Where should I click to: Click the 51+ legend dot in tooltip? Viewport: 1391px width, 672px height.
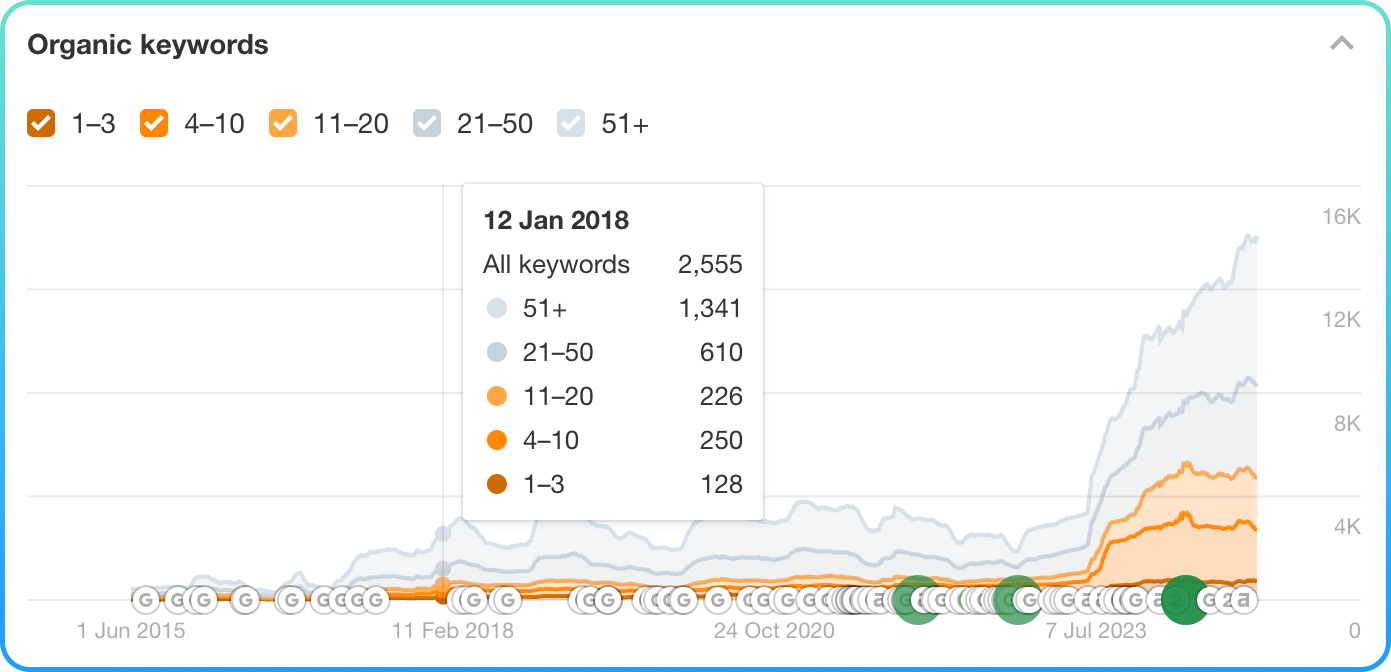point(497,309)
